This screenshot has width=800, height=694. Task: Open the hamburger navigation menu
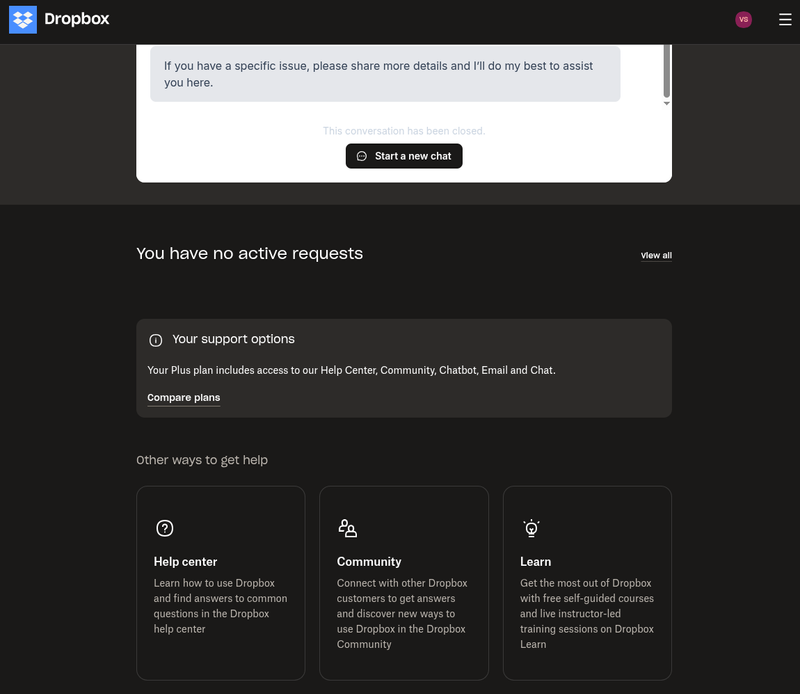click(784, 19)
